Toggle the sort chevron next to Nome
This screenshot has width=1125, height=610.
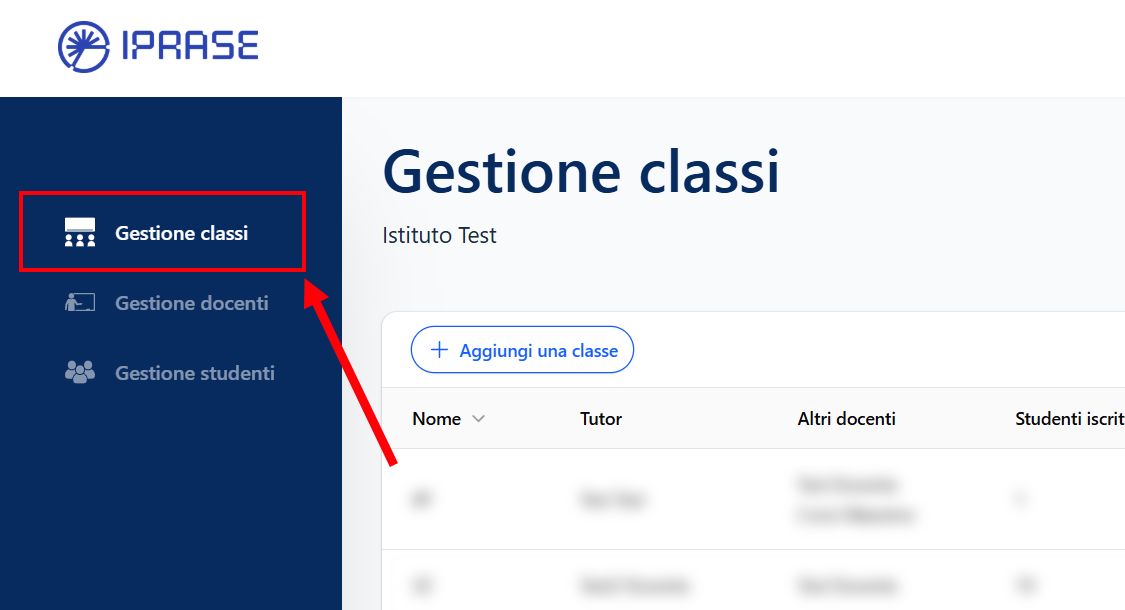478,419
